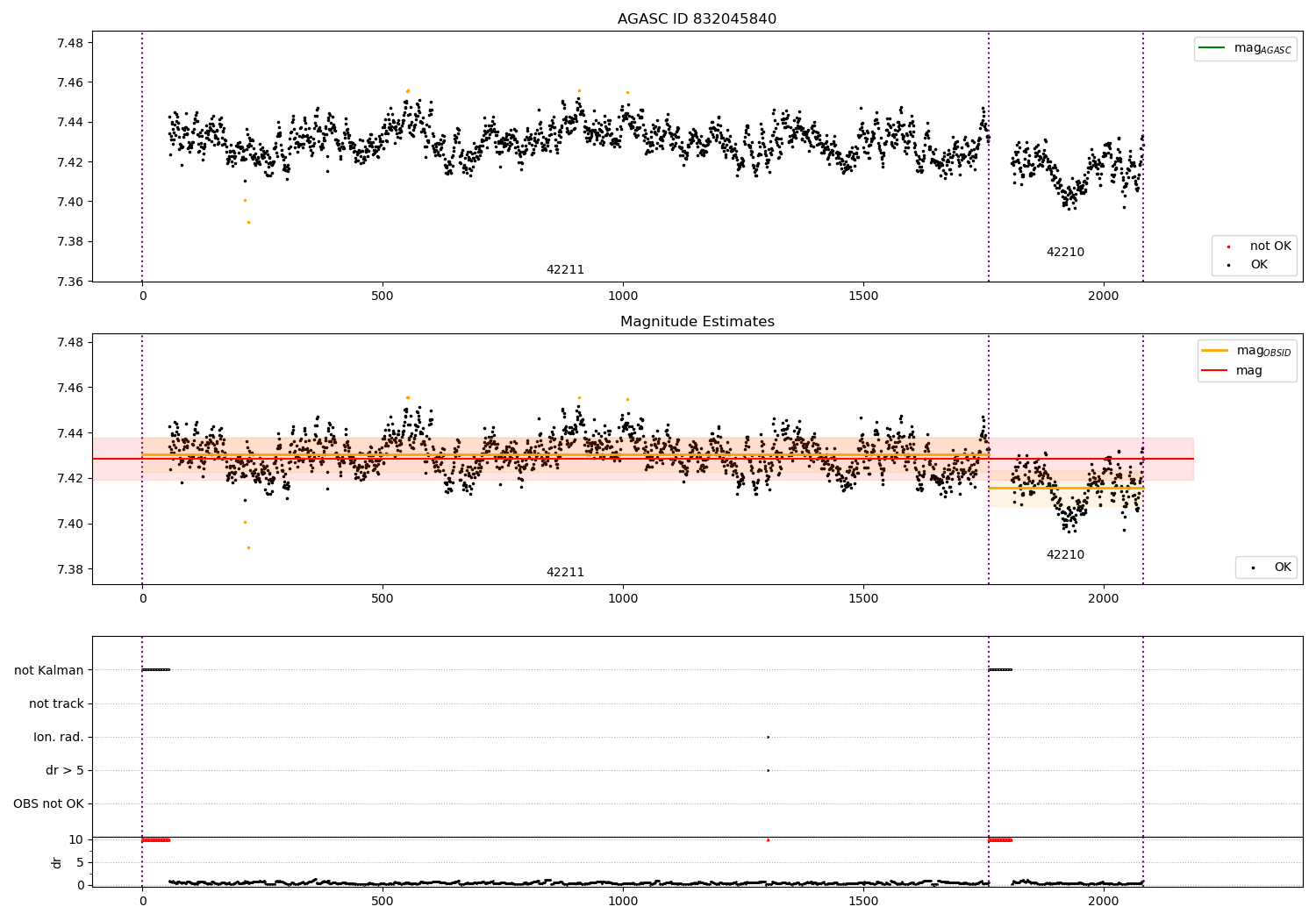
Task: Click the 5 tick label on the dr axis
Action: [81, 862]
